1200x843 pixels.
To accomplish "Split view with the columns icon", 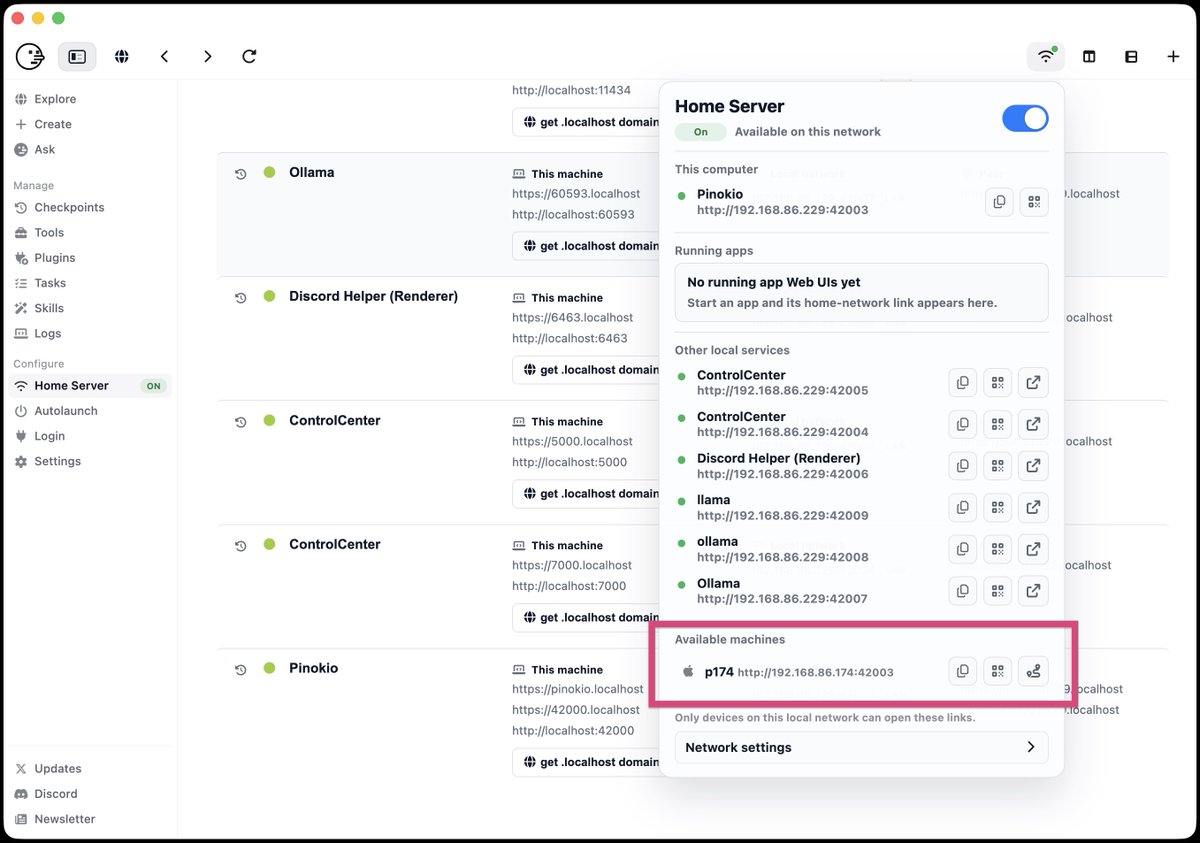I will pos(1089,57).
